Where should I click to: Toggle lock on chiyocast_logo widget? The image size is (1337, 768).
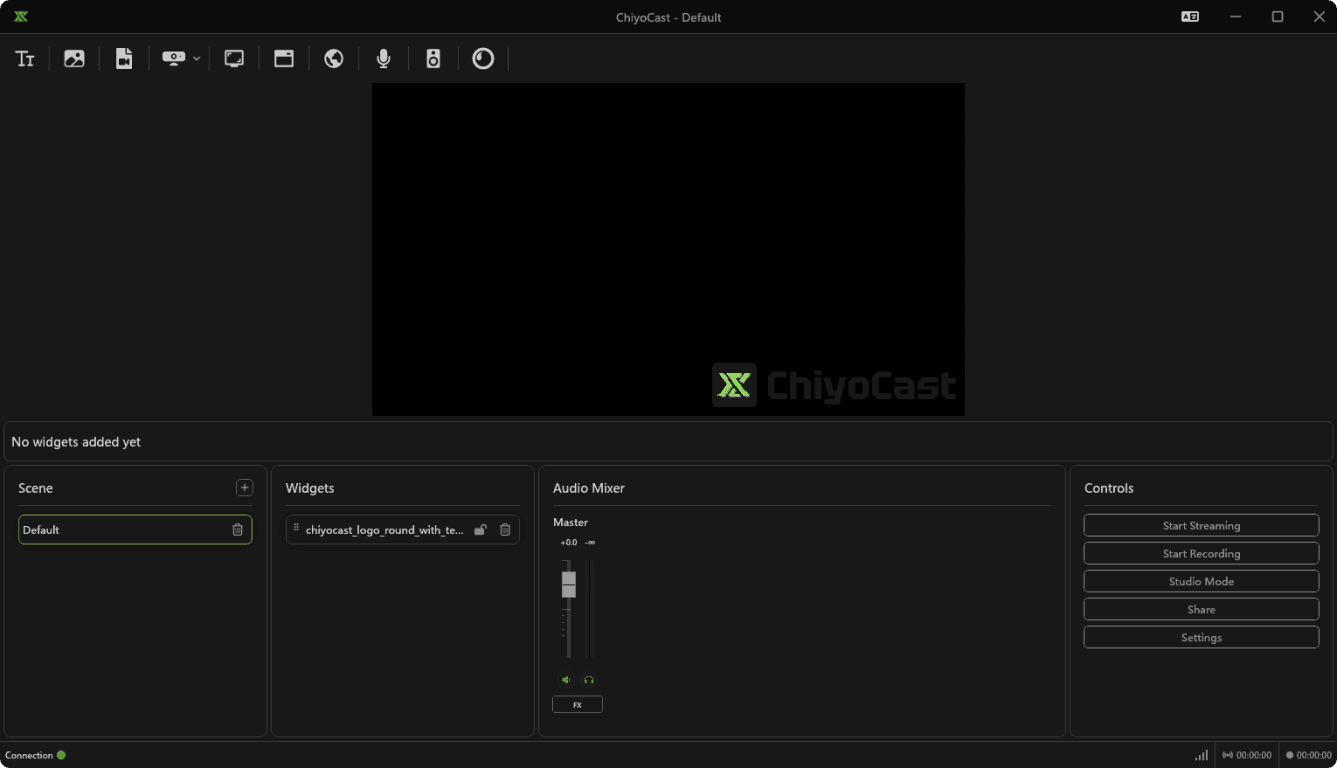click(480, 530)
